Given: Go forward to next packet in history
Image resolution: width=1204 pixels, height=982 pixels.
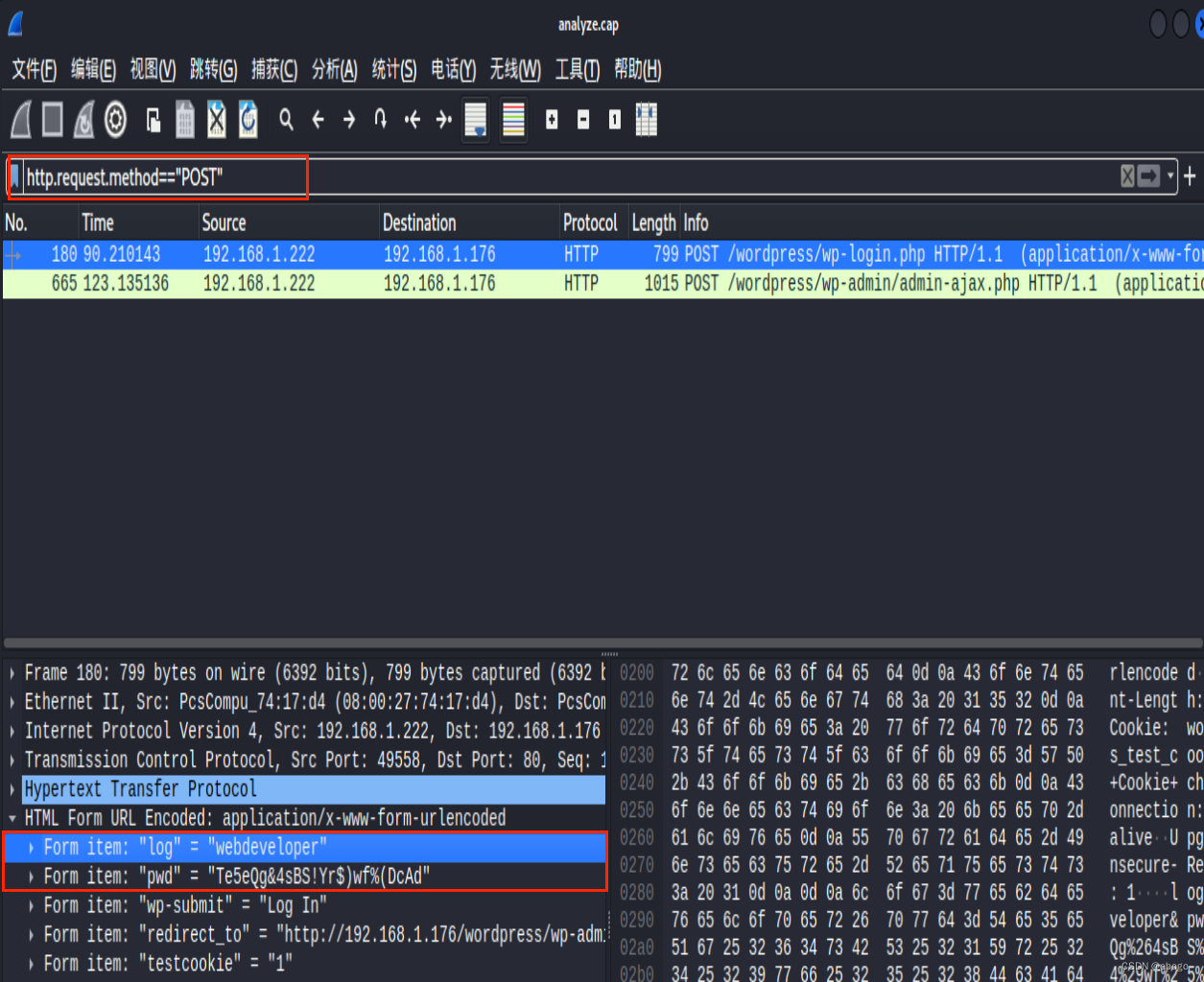Looking at the screenshot, I should (x=349, y=120).
